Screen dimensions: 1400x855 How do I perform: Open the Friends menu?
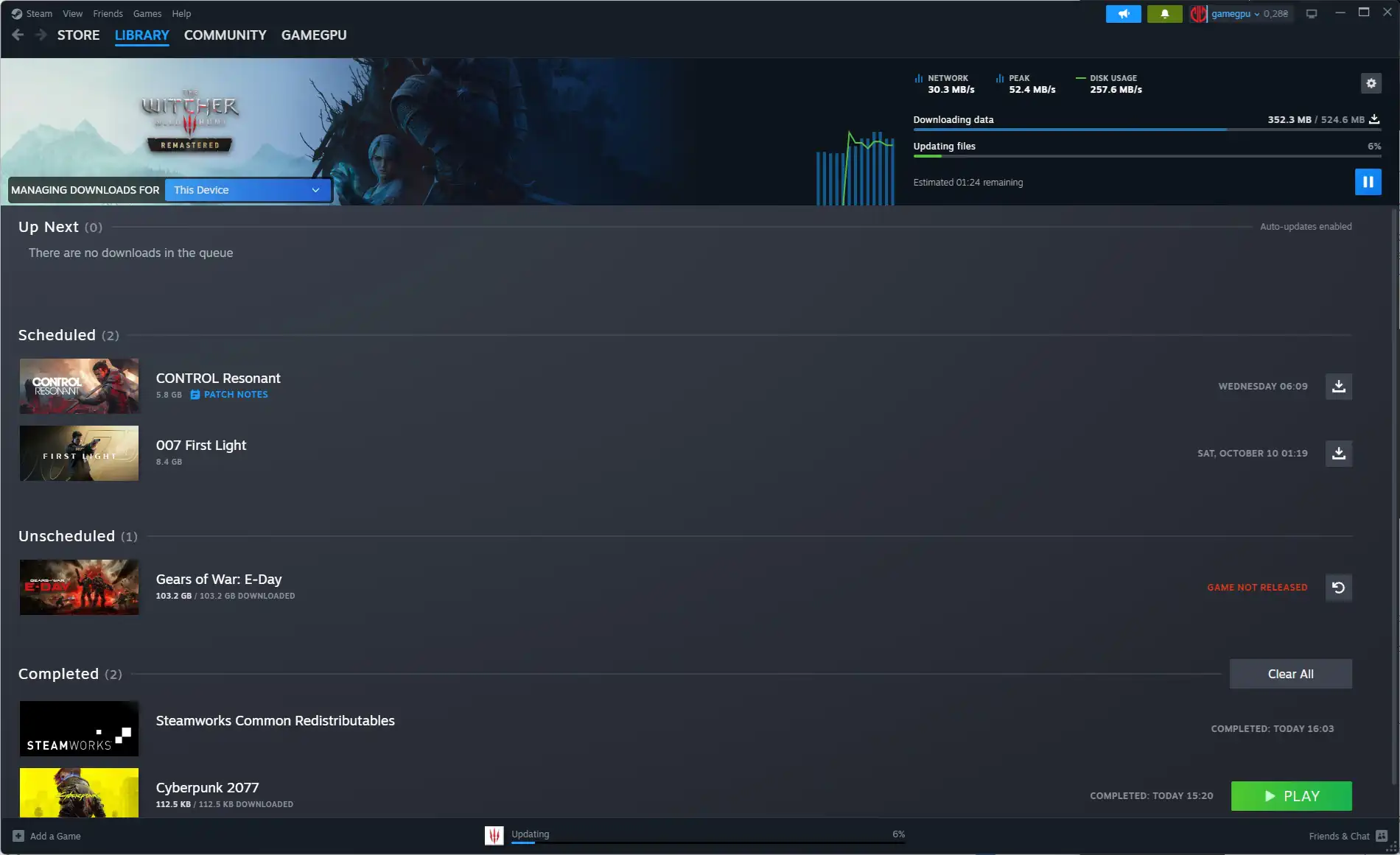point(108,13)
